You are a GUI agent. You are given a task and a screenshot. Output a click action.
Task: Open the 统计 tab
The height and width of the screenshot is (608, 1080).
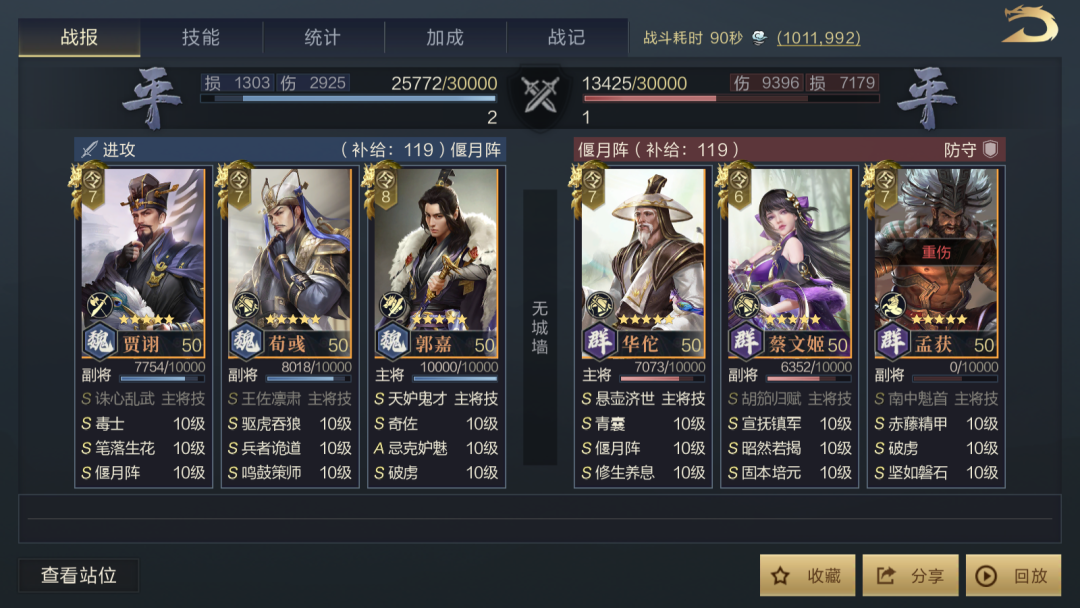pyautogui.click(x=323, y=37)
